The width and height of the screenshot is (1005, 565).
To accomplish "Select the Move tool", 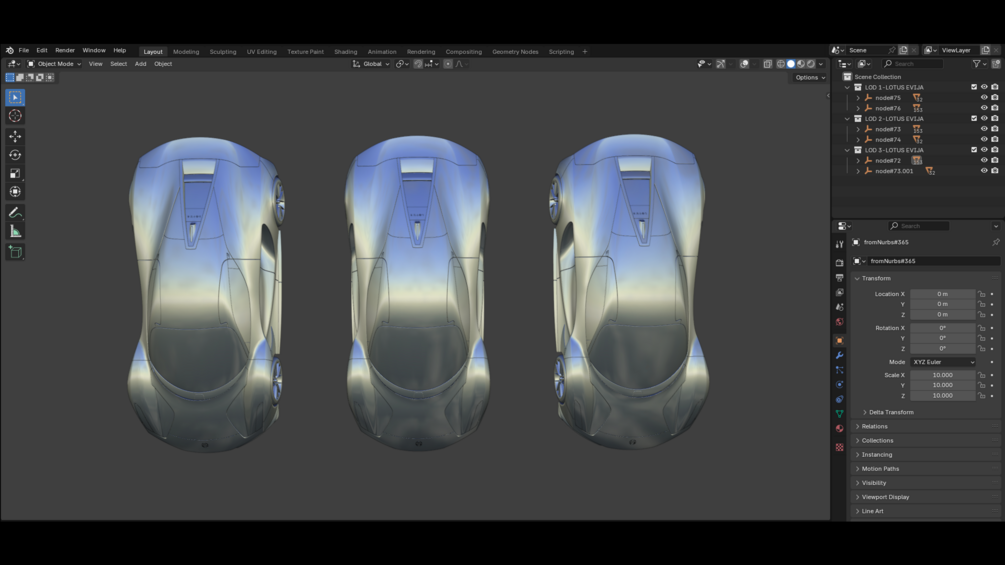I will [15, 136].
